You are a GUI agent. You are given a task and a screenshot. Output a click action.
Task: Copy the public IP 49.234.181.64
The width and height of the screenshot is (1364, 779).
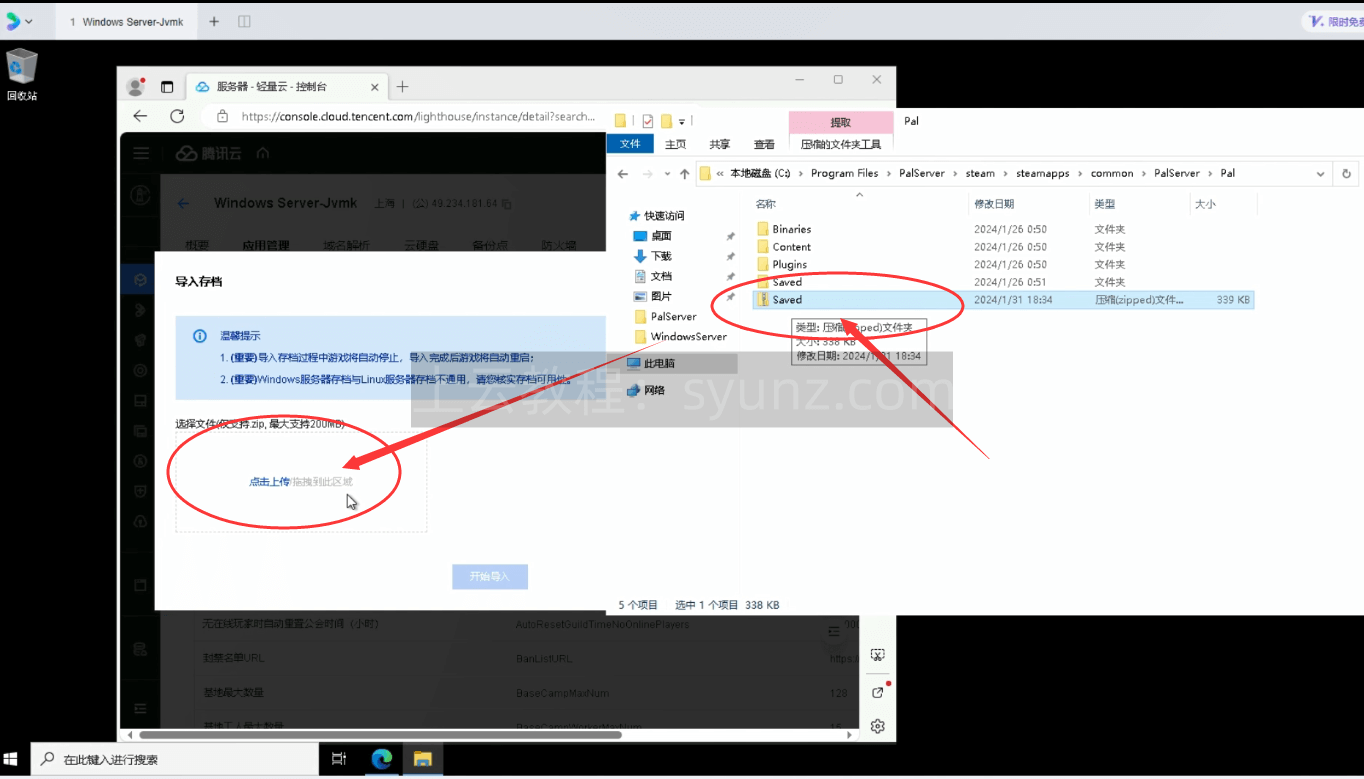(507, 204)
